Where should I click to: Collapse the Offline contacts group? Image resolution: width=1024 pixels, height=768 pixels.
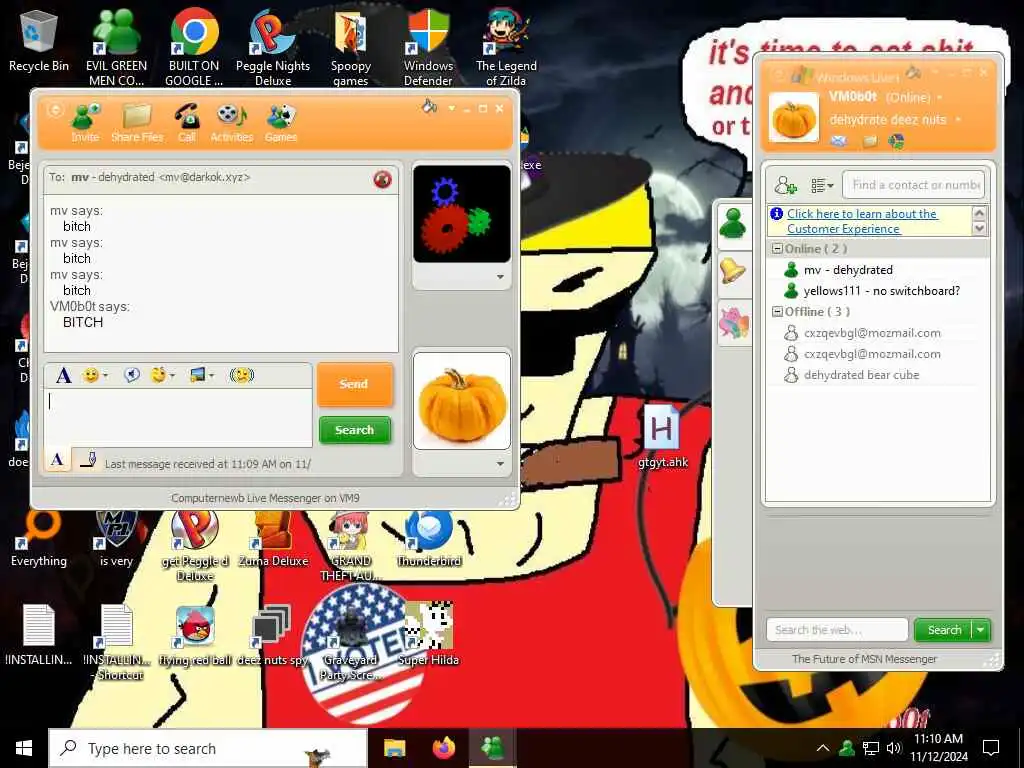point(777,312)
